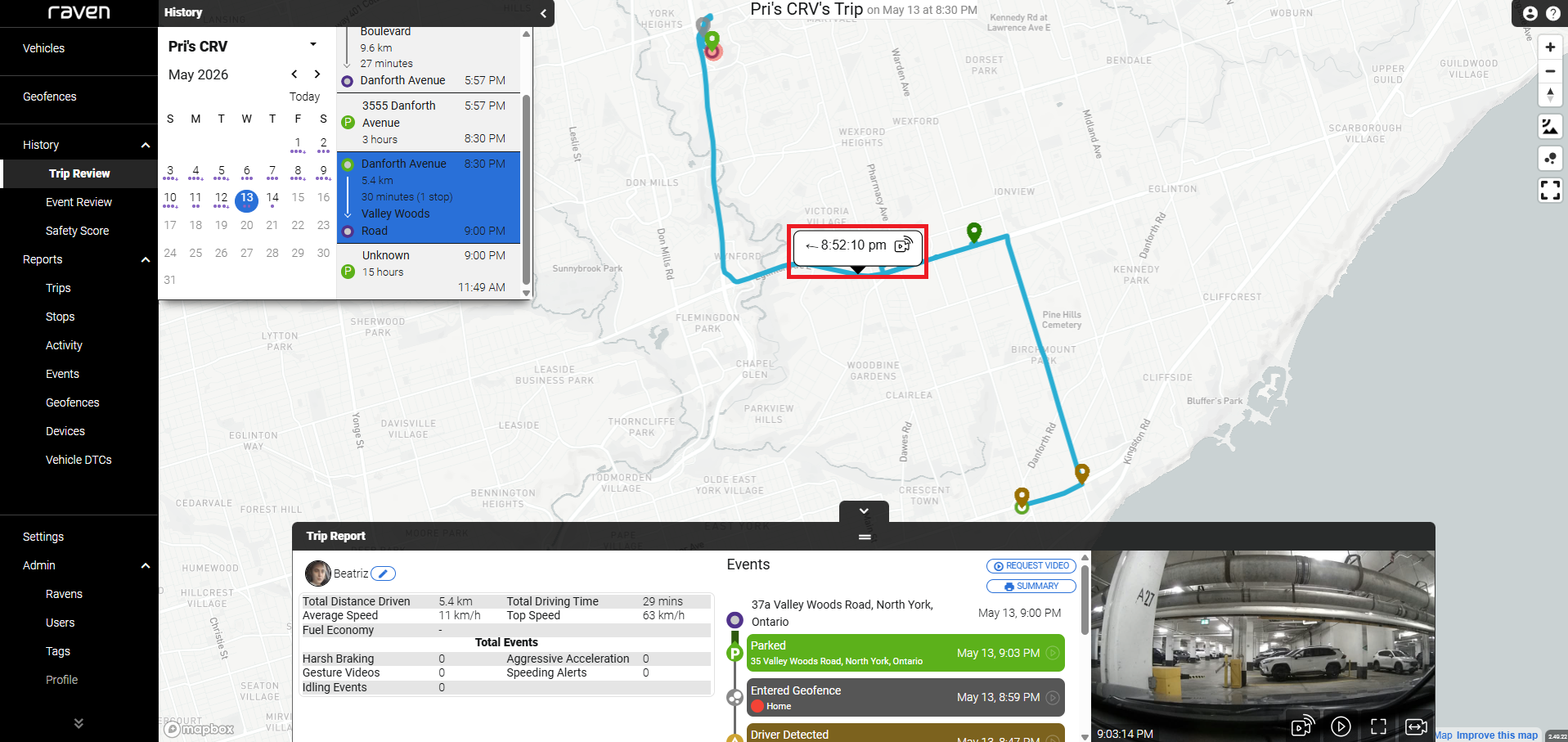Screen dimensions: 1568x742
Task: Zoom out on the map
Action: click(x=1550, y=71)
